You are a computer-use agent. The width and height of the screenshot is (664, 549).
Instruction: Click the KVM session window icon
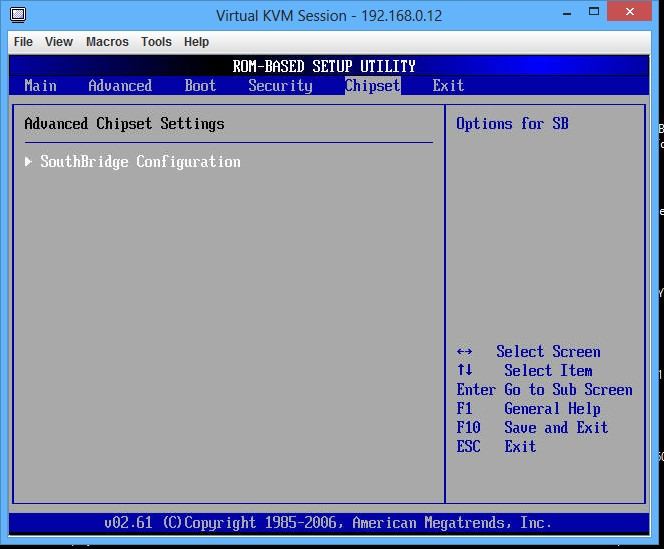point(18,15)
